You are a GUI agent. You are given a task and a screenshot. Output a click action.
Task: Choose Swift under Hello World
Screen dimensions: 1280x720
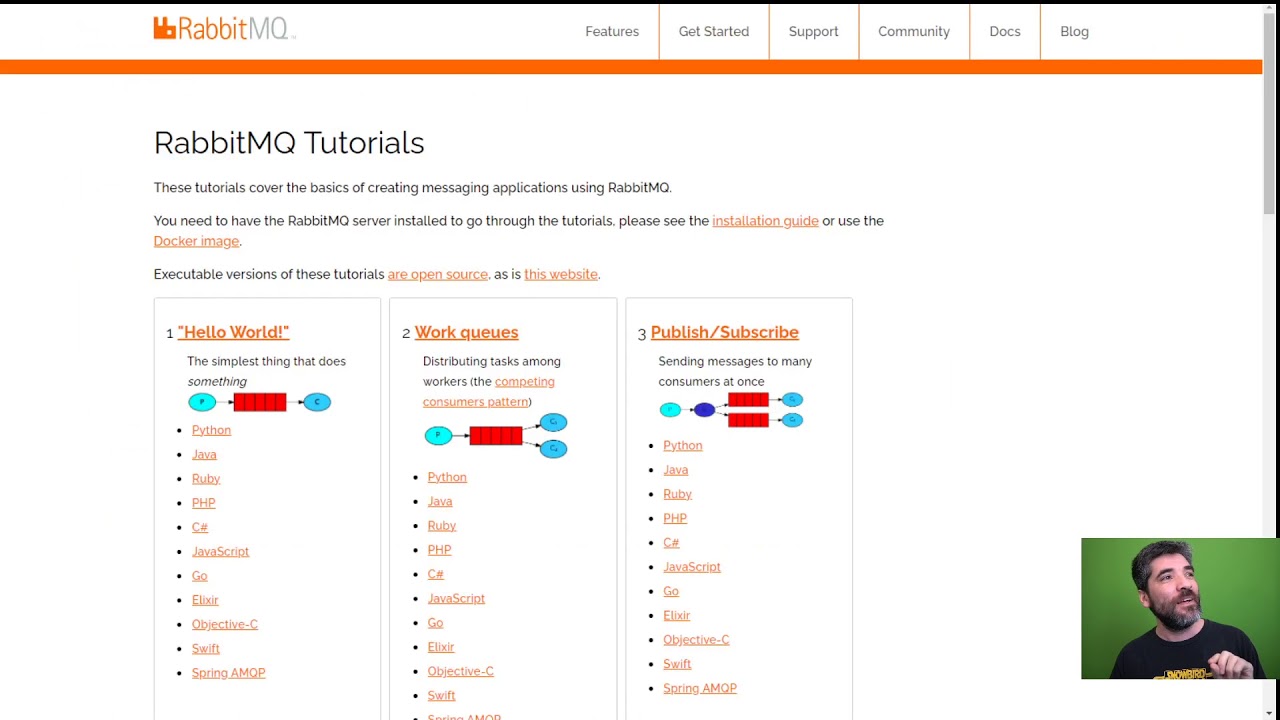click(x=206, y=649)
